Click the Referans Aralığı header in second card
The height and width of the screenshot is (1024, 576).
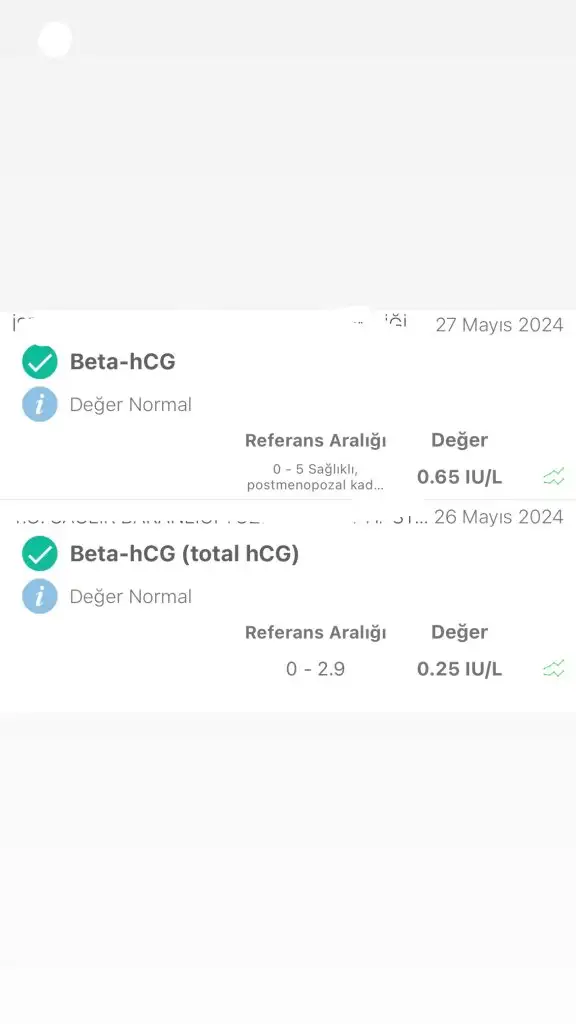click(315, 632)
